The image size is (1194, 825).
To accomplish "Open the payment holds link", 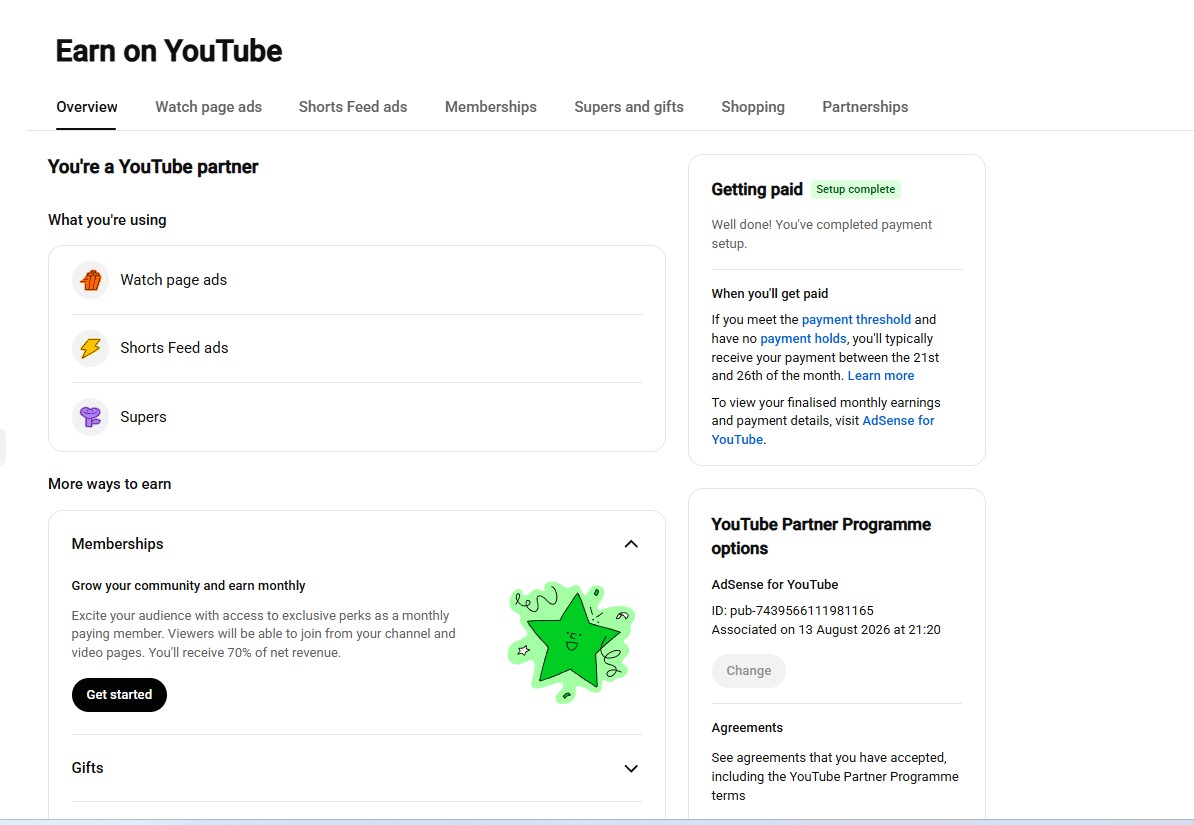I will tap(803, 338).
